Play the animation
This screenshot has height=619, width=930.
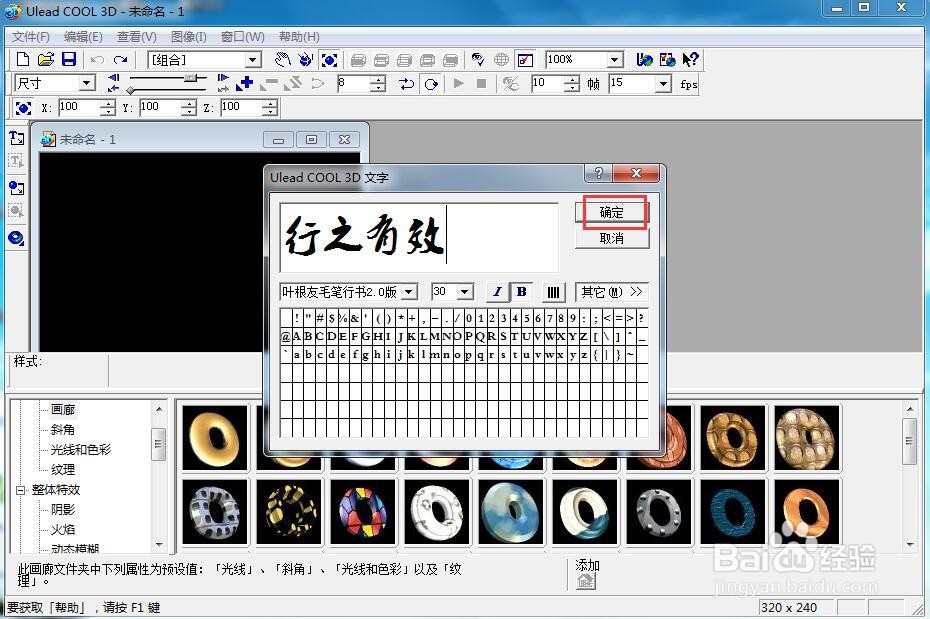pos(458,84)
